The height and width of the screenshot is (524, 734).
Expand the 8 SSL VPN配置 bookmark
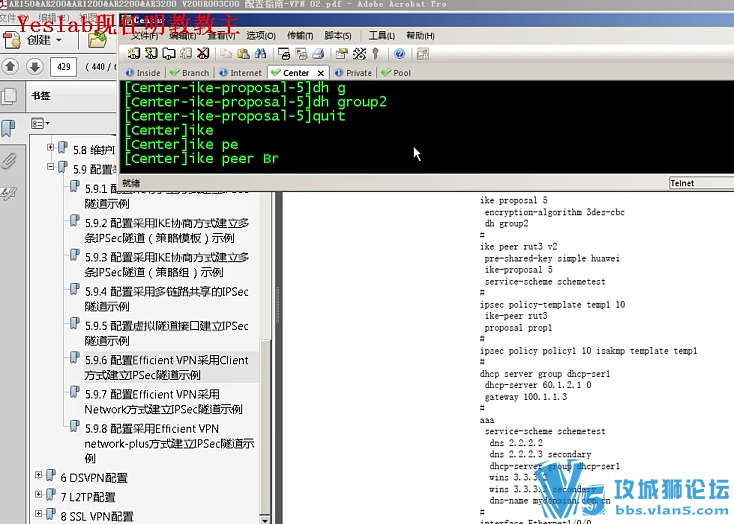pos(38,514)
